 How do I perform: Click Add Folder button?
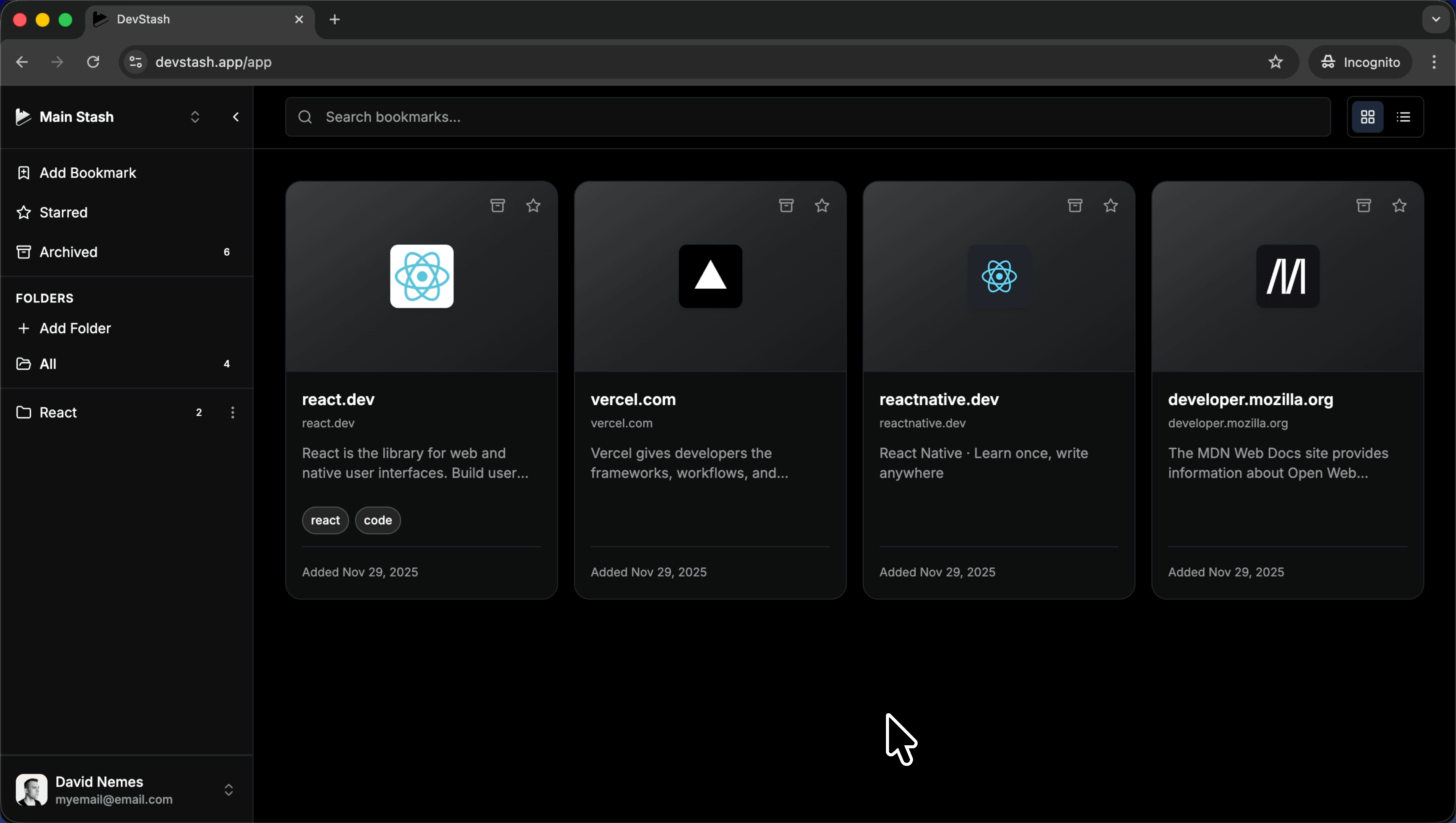tap(75, 328)
